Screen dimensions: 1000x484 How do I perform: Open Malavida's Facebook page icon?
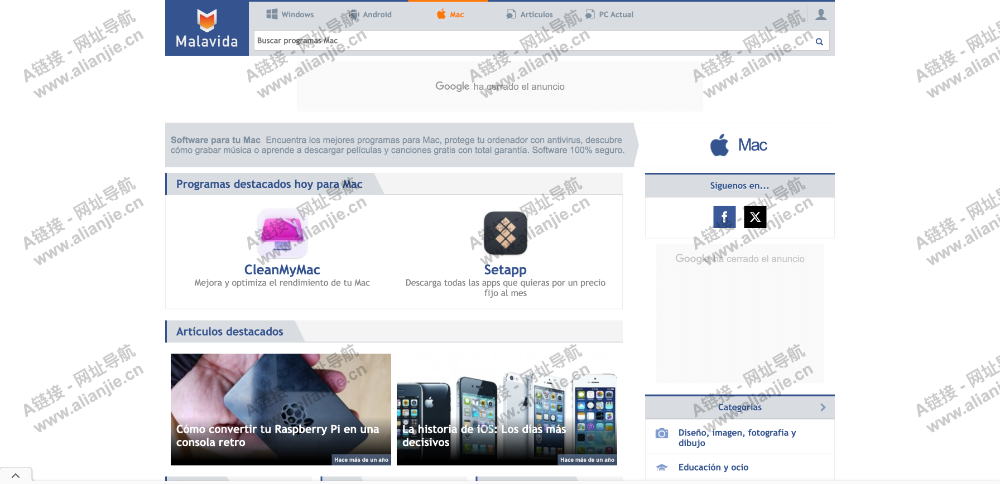point(724,217)
